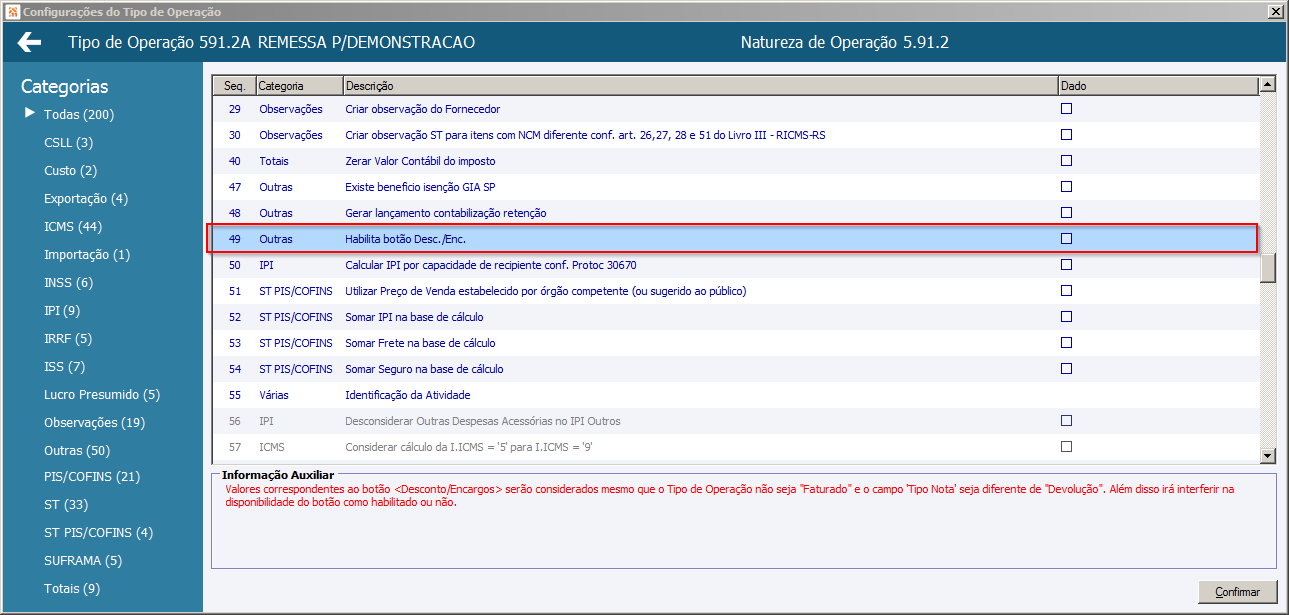Sort by Seq. column header
Viewport: 1289px width, 615px height.
[x=235, y=86]
